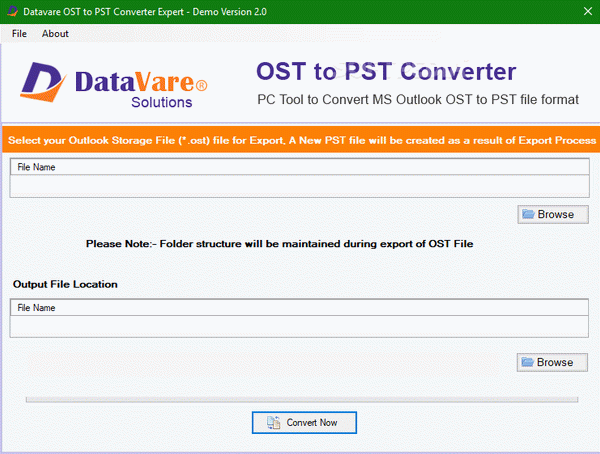Select the empty OST file list area

point(299,186)
